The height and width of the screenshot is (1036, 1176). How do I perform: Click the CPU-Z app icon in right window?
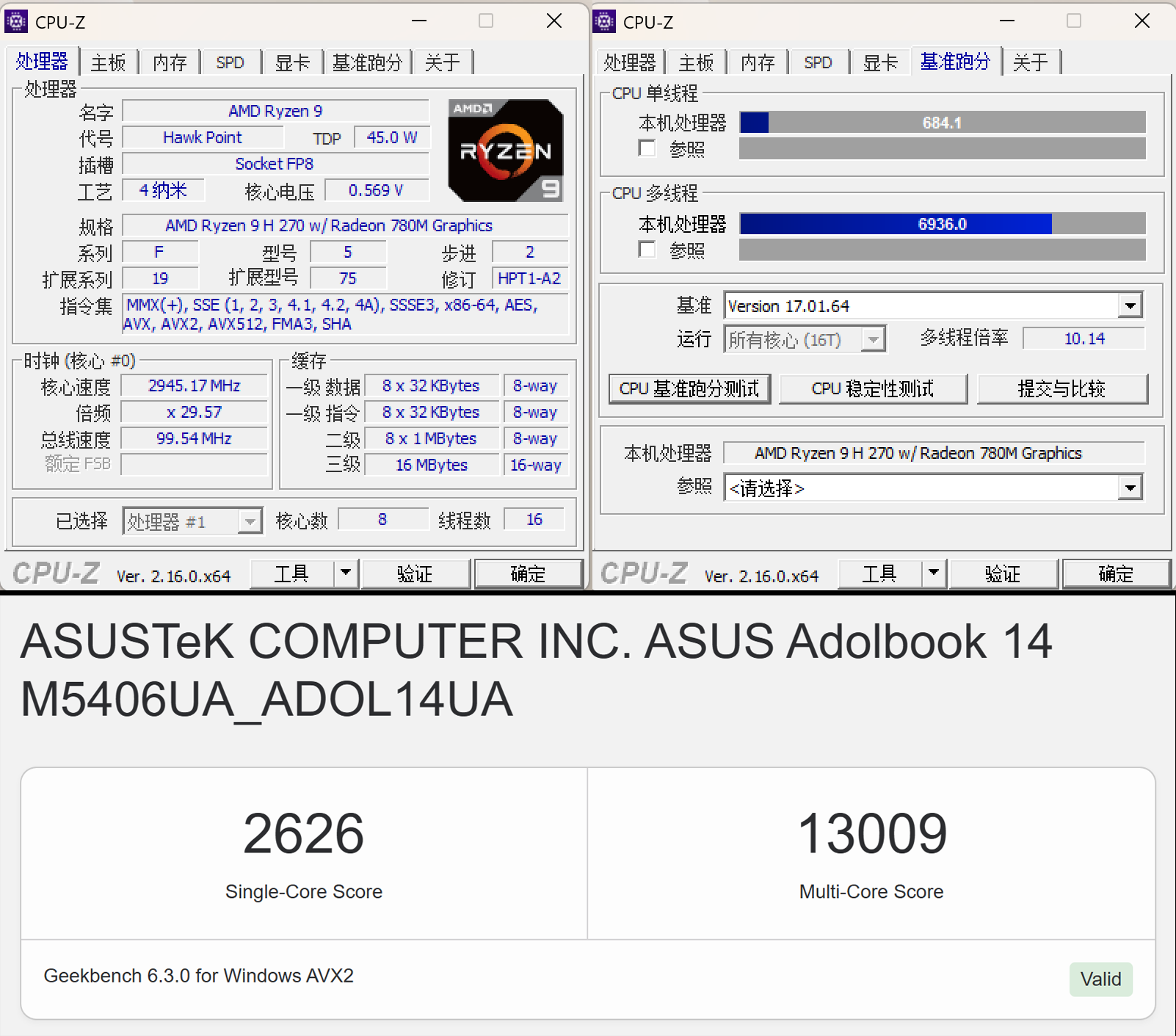tap(604, 21)
